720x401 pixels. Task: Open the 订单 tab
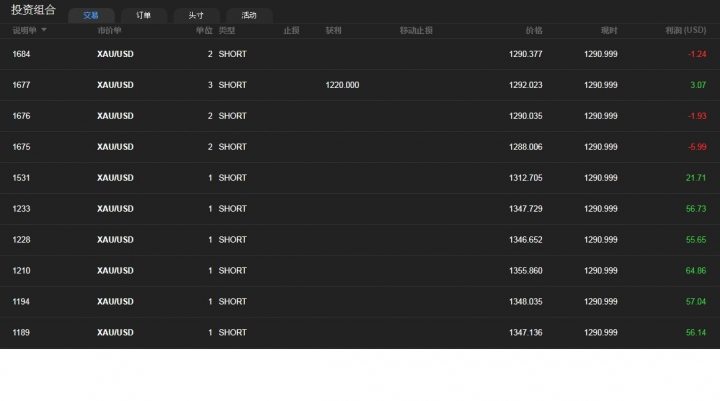tap(144, 16)
